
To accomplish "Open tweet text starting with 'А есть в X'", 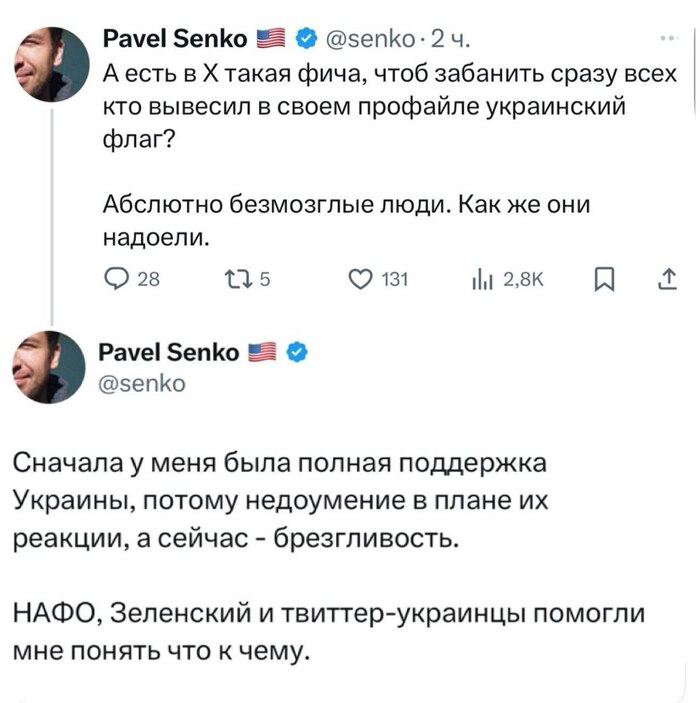I will point(380,105).
